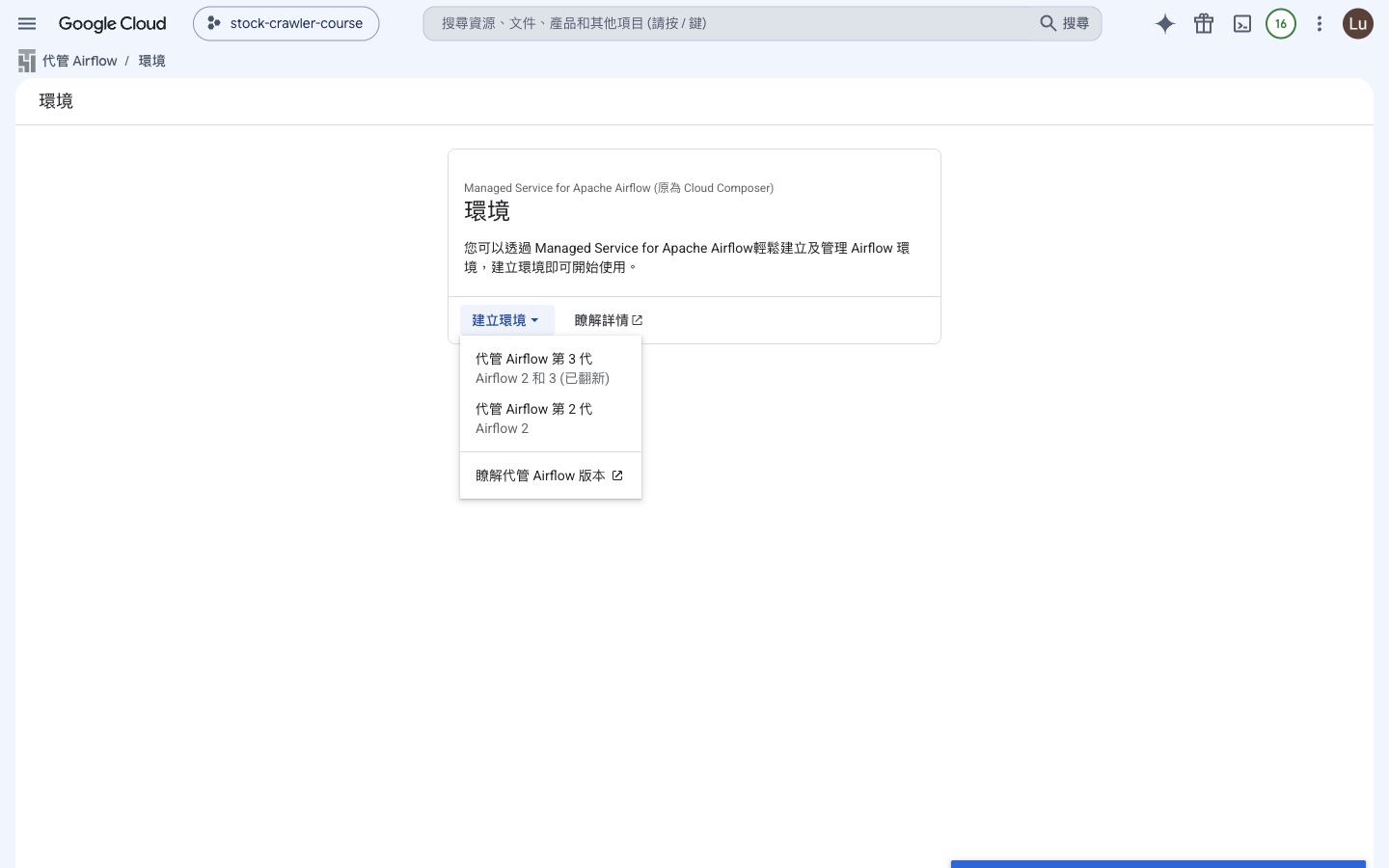Select 代管 Airflow 第 2 代 option

(x=551, y=419)
